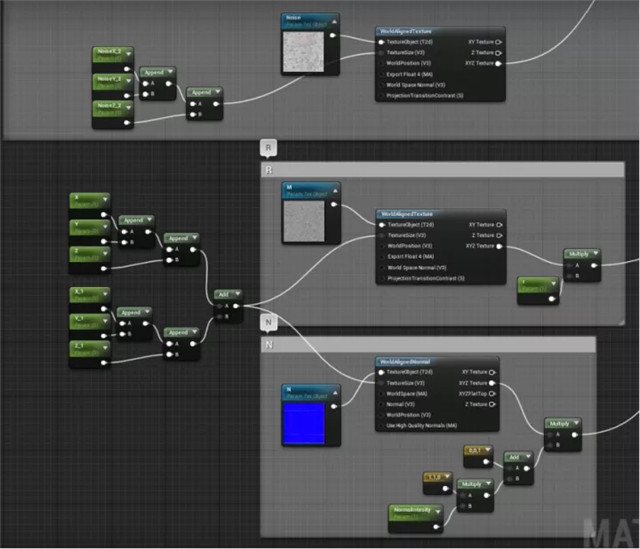Click ProjectionTransitionContrast pin in R comment node
Viewport: 640px width, 549px height.
pyautogui.click(x=382, y=278)
